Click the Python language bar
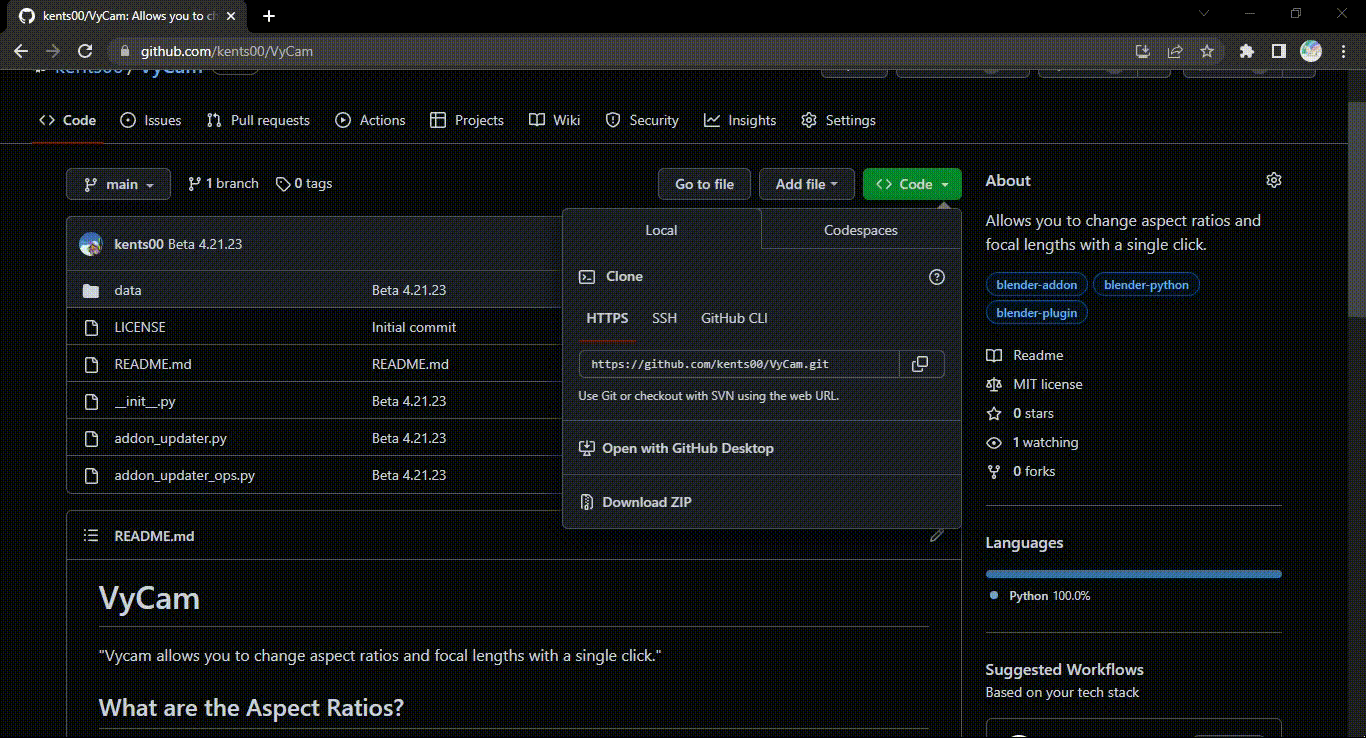The image size is (1366, 738). tap(1134, 574)
